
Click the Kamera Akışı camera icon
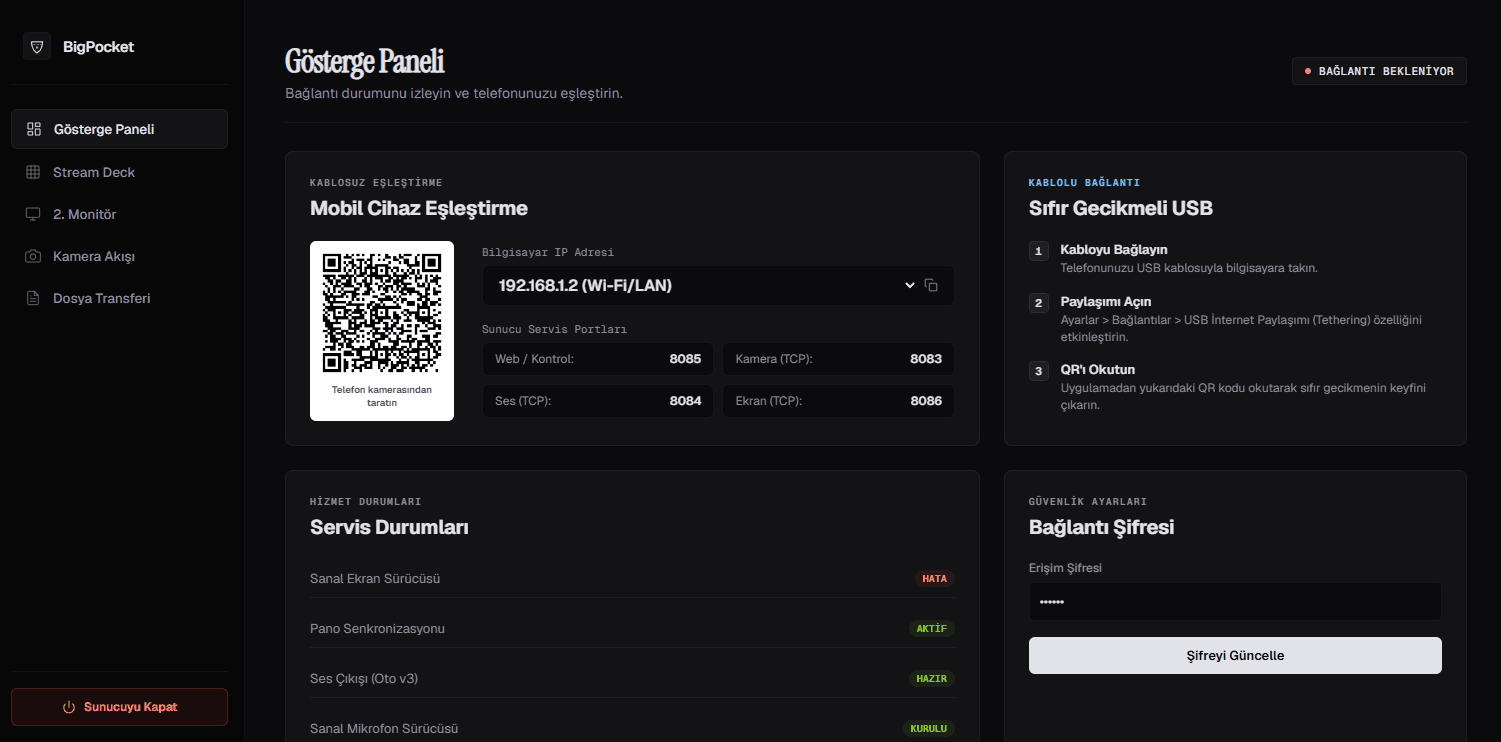click(x=33, y=256)
